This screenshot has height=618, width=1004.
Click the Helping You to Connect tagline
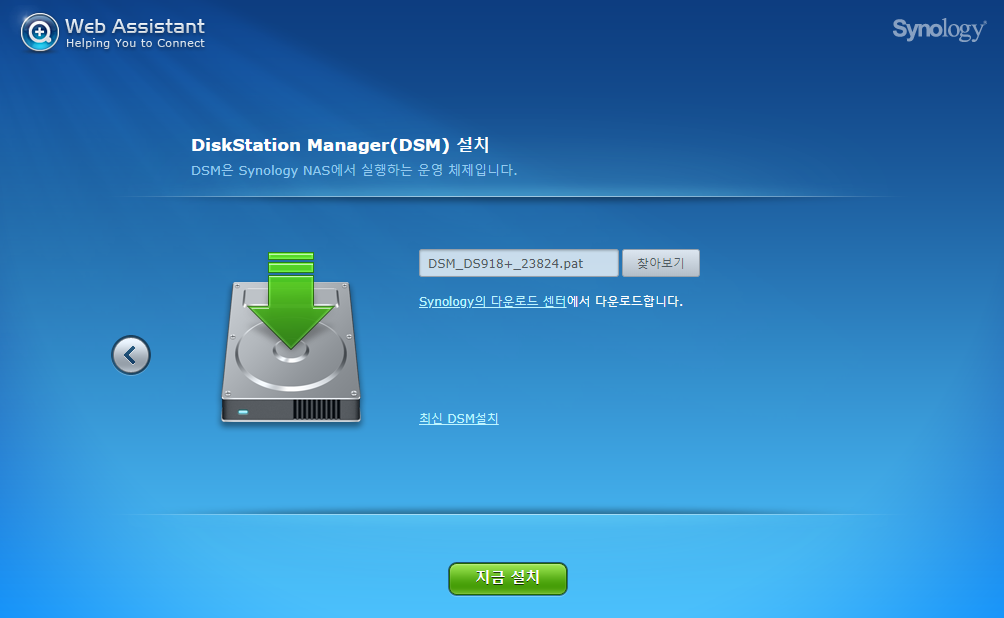pyautogui.click(x=135, y=43)
